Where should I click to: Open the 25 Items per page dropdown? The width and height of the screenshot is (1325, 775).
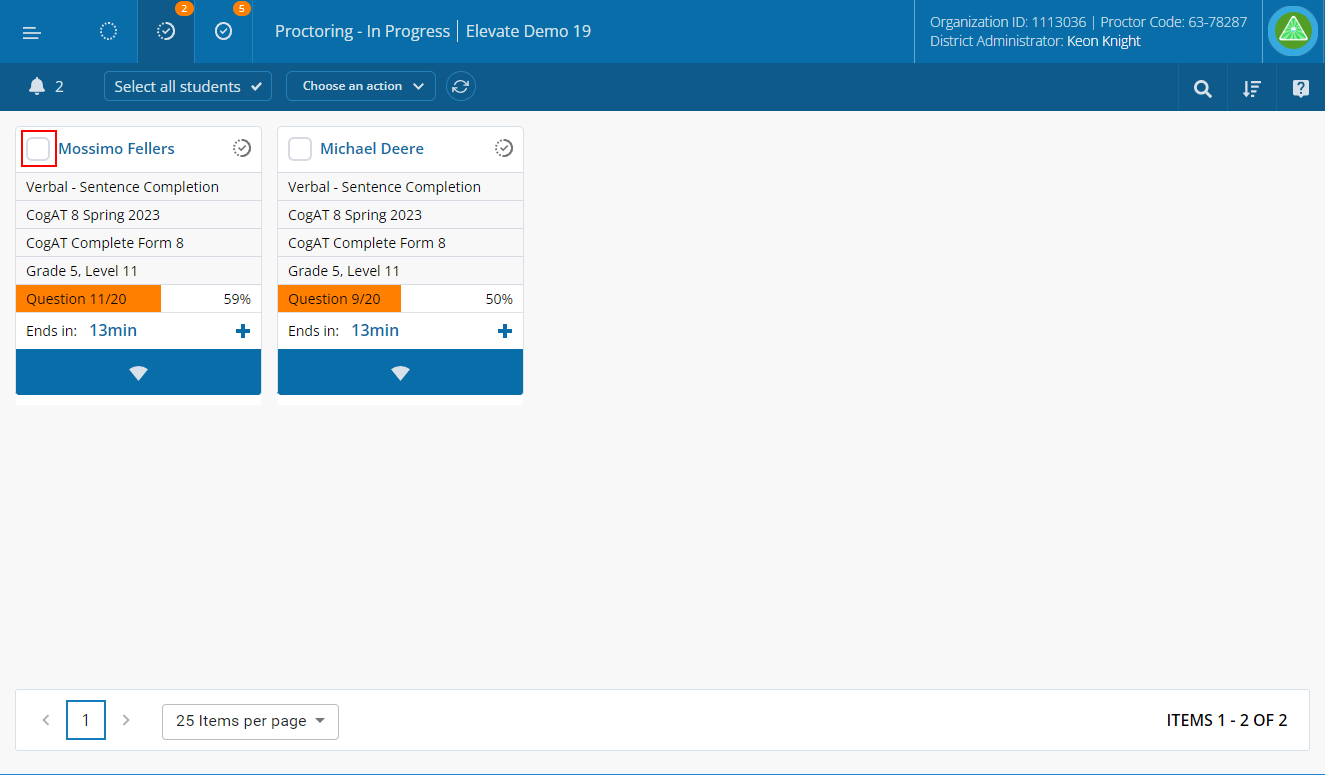coord(250,721)
